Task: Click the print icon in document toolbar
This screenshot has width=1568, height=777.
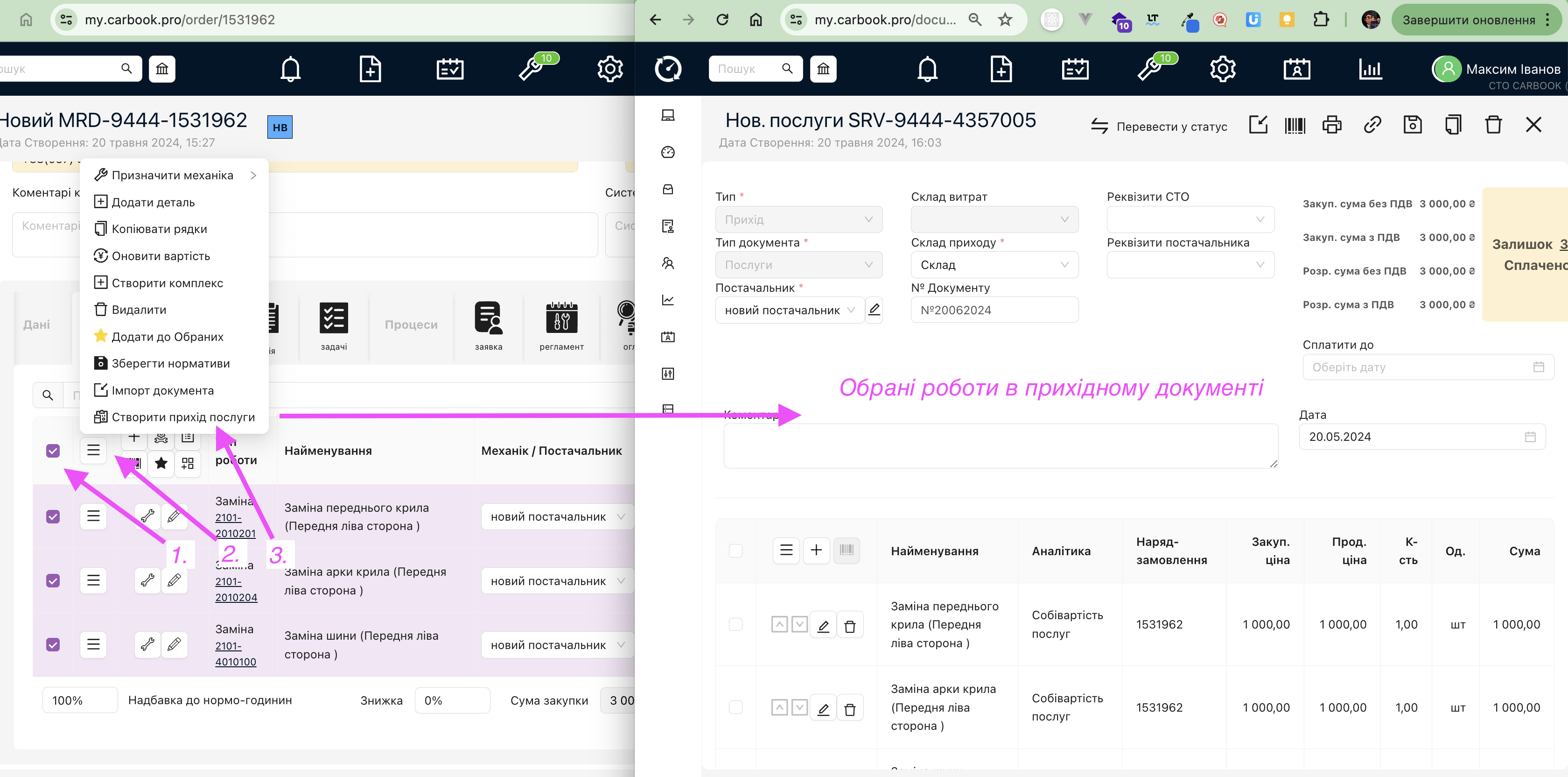Action: [1331, 125]
